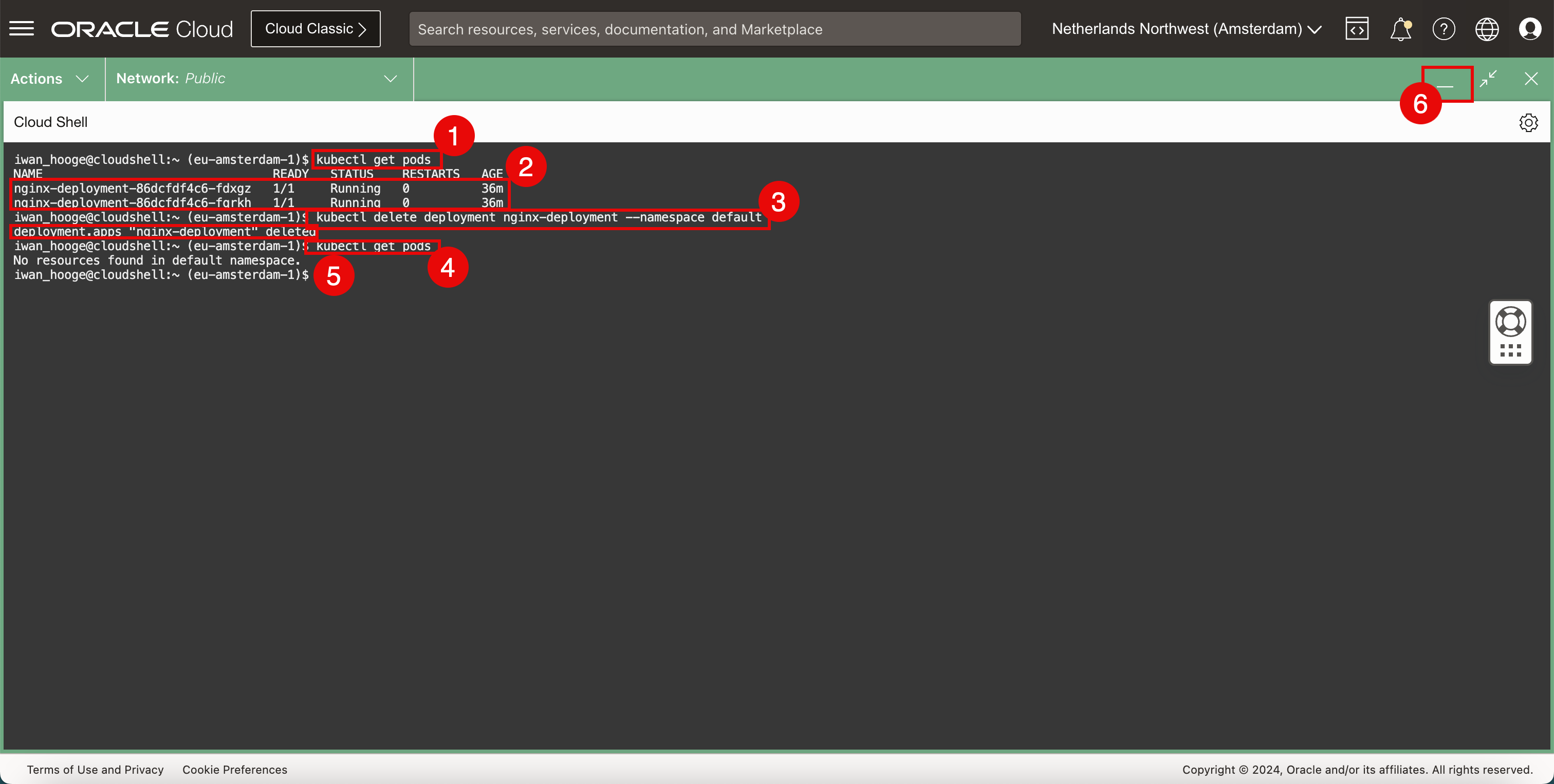Click the help question mark icon
Screen dimensions: 1554x784
[x=1444, y=29]
